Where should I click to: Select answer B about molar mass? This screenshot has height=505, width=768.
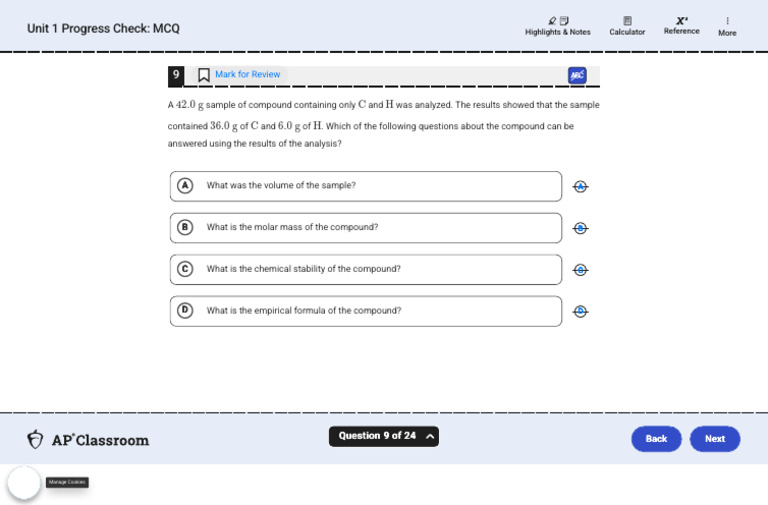click(x=366, y=228)
